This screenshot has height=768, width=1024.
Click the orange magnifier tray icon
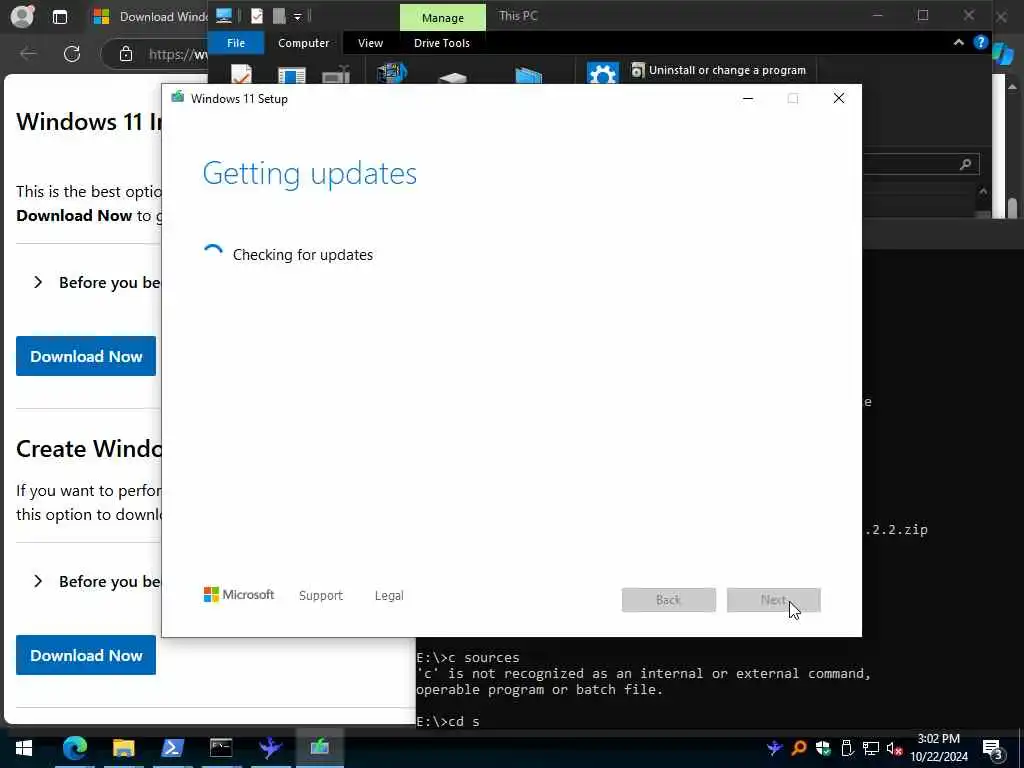point(799,748)
